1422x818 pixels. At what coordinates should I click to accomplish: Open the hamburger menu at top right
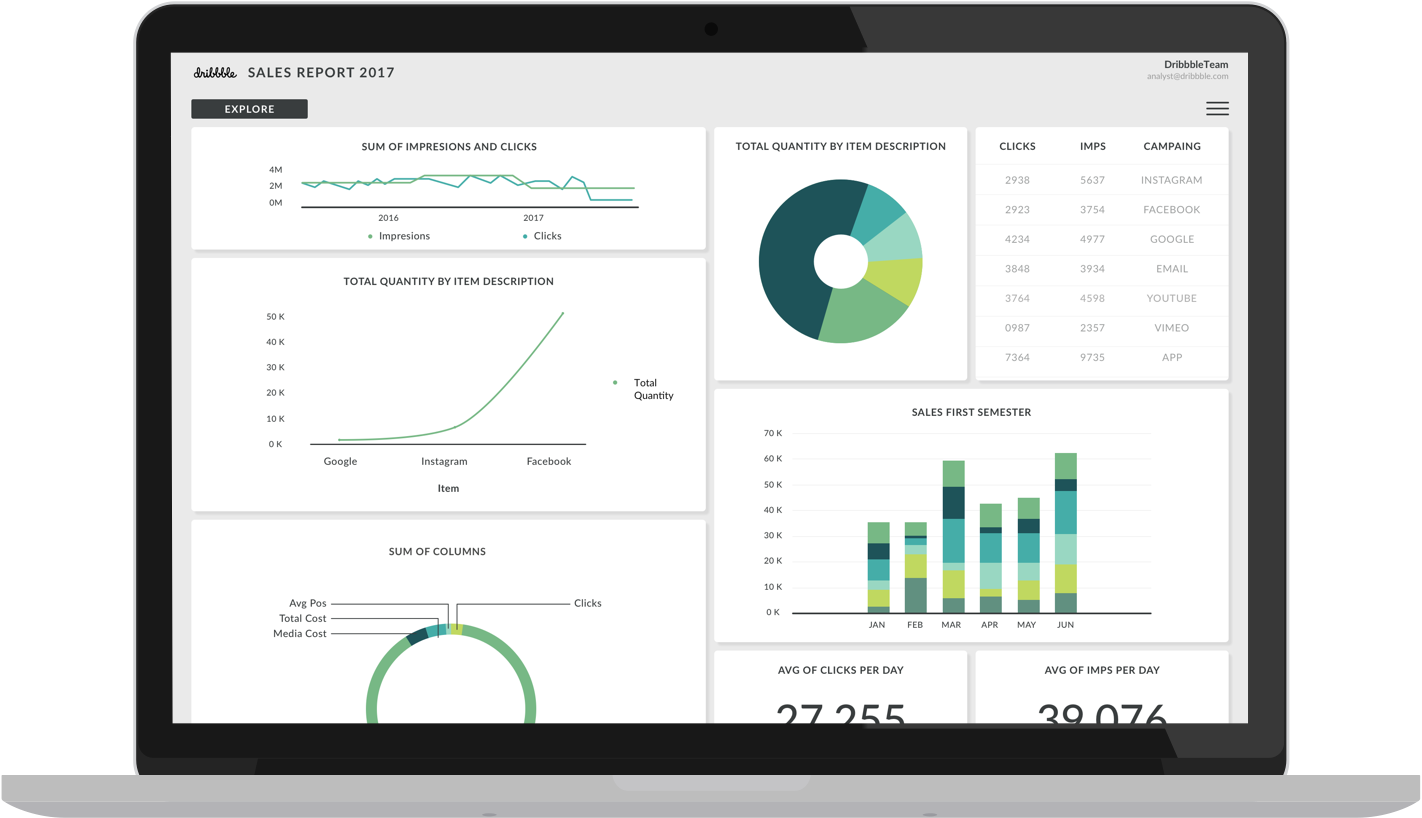tap(1217, 108)
